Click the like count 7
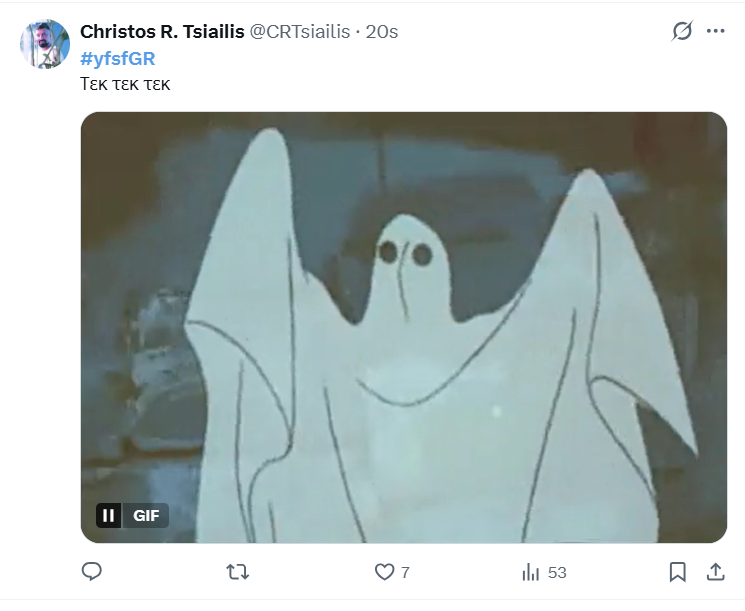 [405, 573]
